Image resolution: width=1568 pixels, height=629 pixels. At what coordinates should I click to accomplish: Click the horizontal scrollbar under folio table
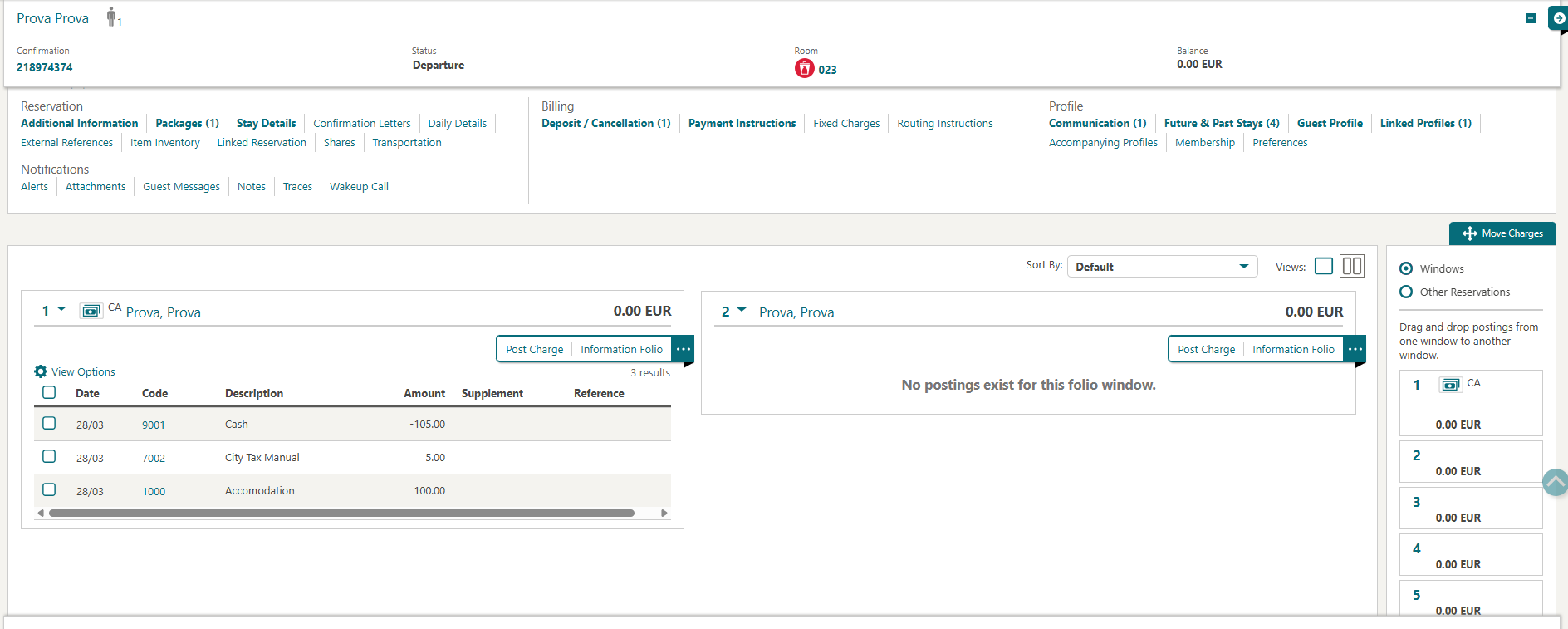[341, 514]
